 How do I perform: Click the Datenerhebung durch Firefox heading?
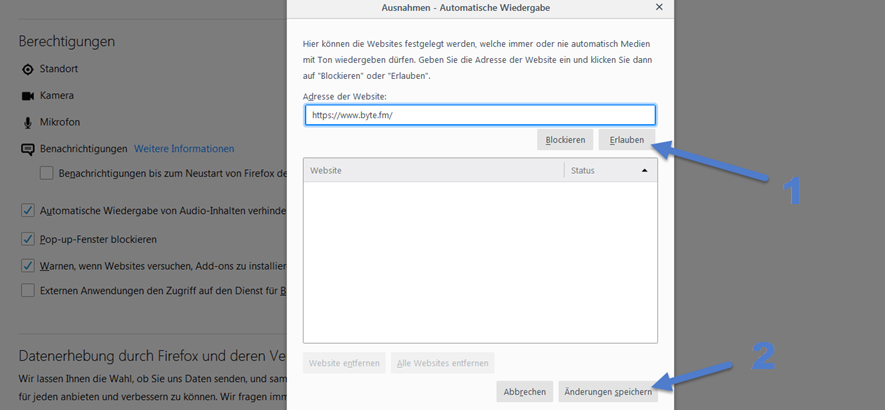click(153, 356)
